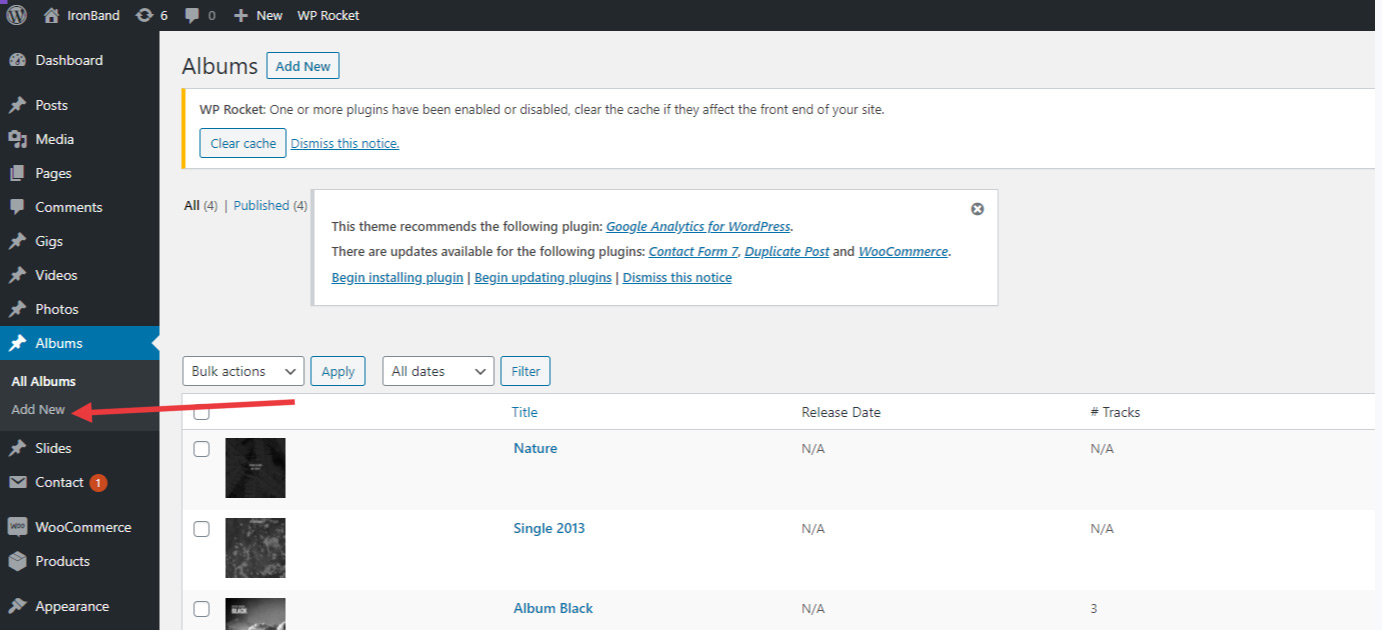The width and height of the screenshot is (1382, 630).
Task: Open the Bulk actions dropdown
Action: tap(243, 371)
